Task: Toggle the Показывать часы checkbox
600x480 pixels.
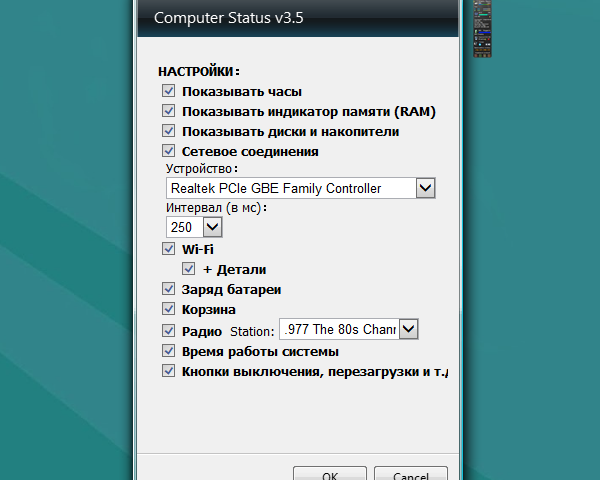Action: (x=168, y=91)
